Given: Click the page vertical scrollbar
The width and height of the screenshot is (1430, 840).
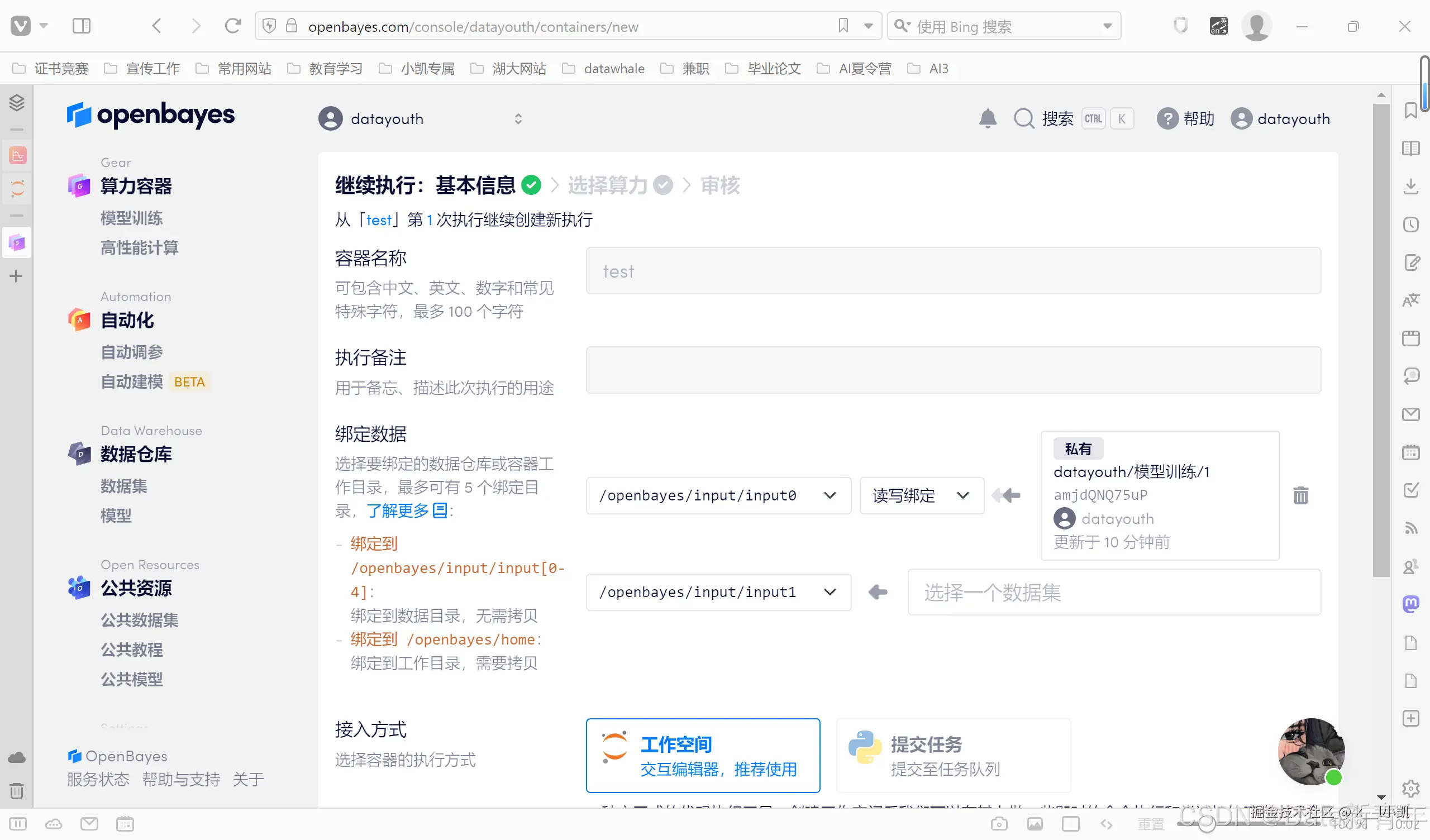Looking at the screenshot, I should (x=1381, y=341).
